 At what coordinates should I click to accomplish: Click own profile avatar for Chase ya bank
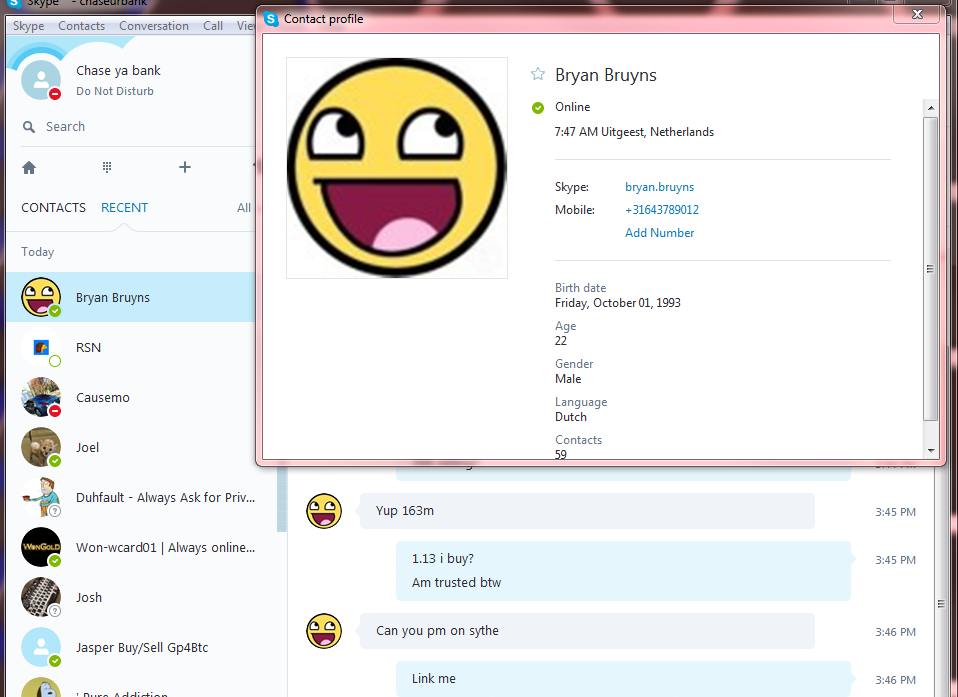point(41,80)
